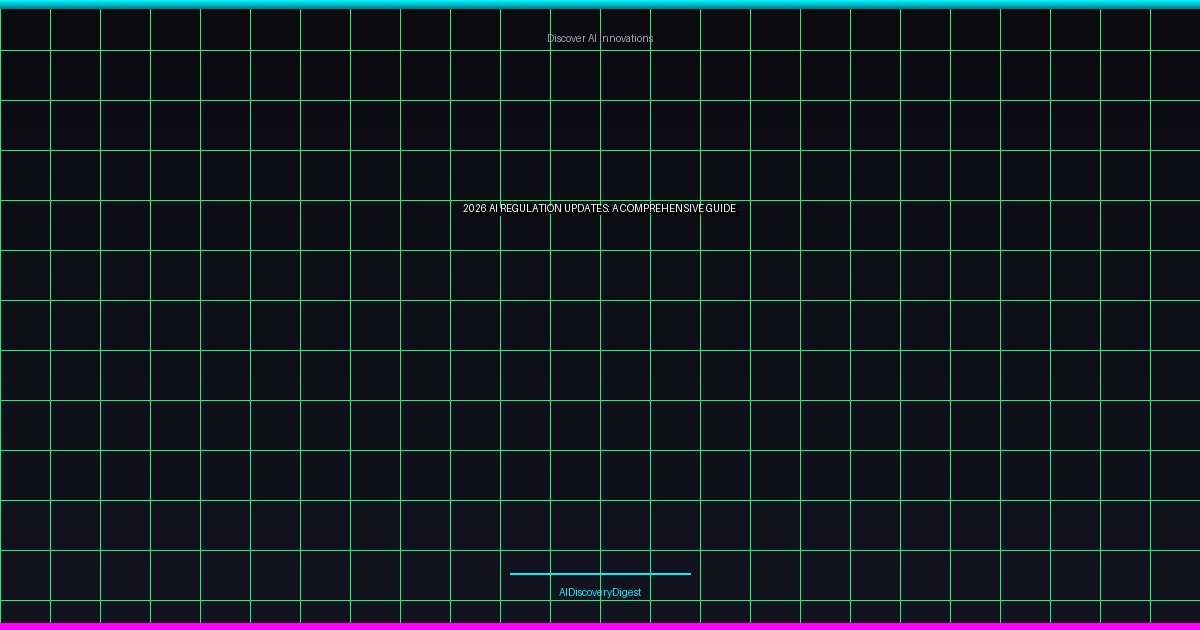Viewport: 1200px width, 630px height.
Task: Click the word "GUIDE" ending the headline
Action: [x=720, y=209]
